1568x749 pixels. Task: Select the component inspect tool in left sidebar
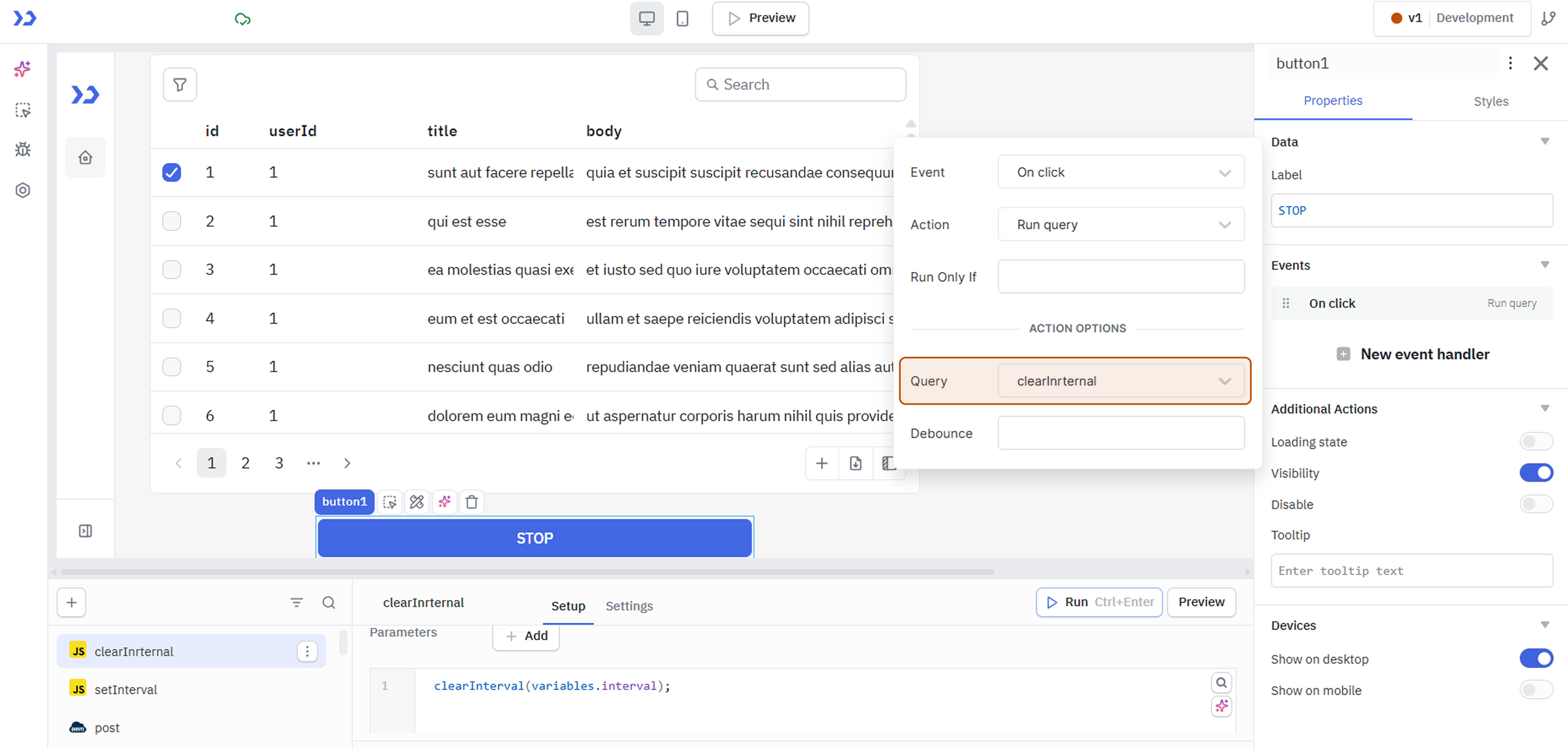(23, 110)
